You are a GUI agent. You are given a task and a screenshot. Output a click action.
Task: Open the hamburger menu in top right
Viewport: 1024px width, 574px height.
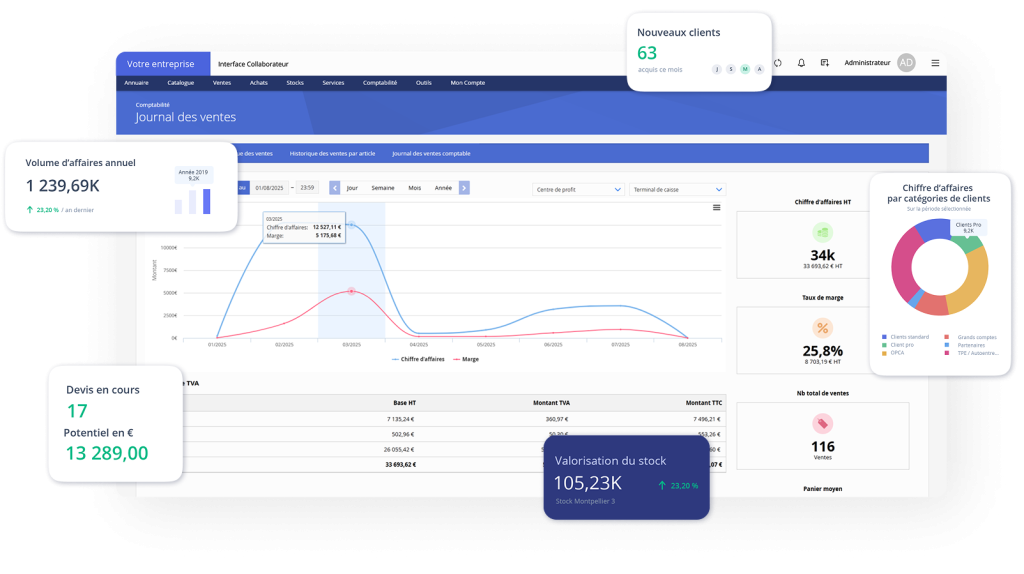point(935,62)
